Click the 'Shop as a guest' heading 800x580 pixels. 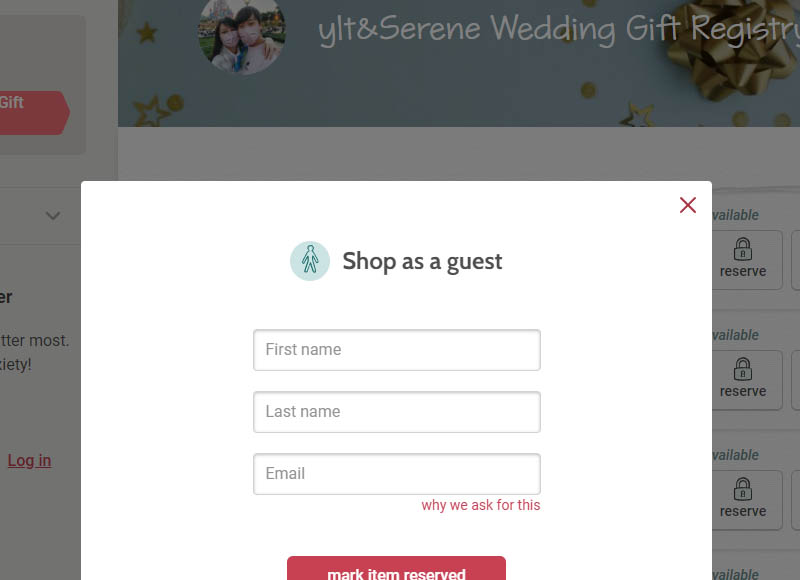[x=422, y=261]
